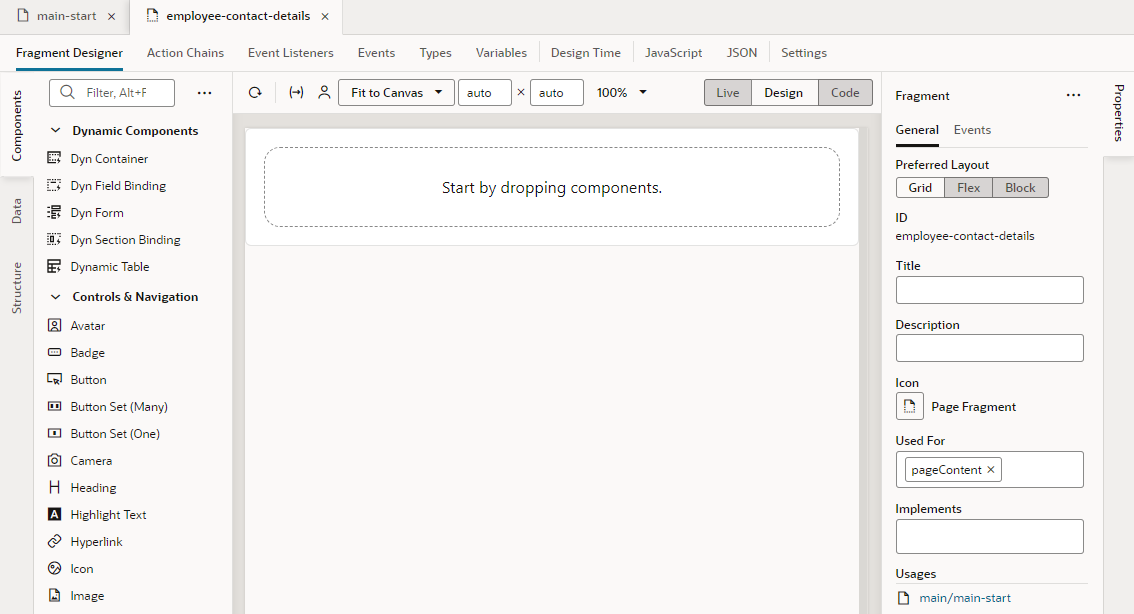Click the component Filter search field
This screenshot has height=614, width=1134.
tap(112, 93)
